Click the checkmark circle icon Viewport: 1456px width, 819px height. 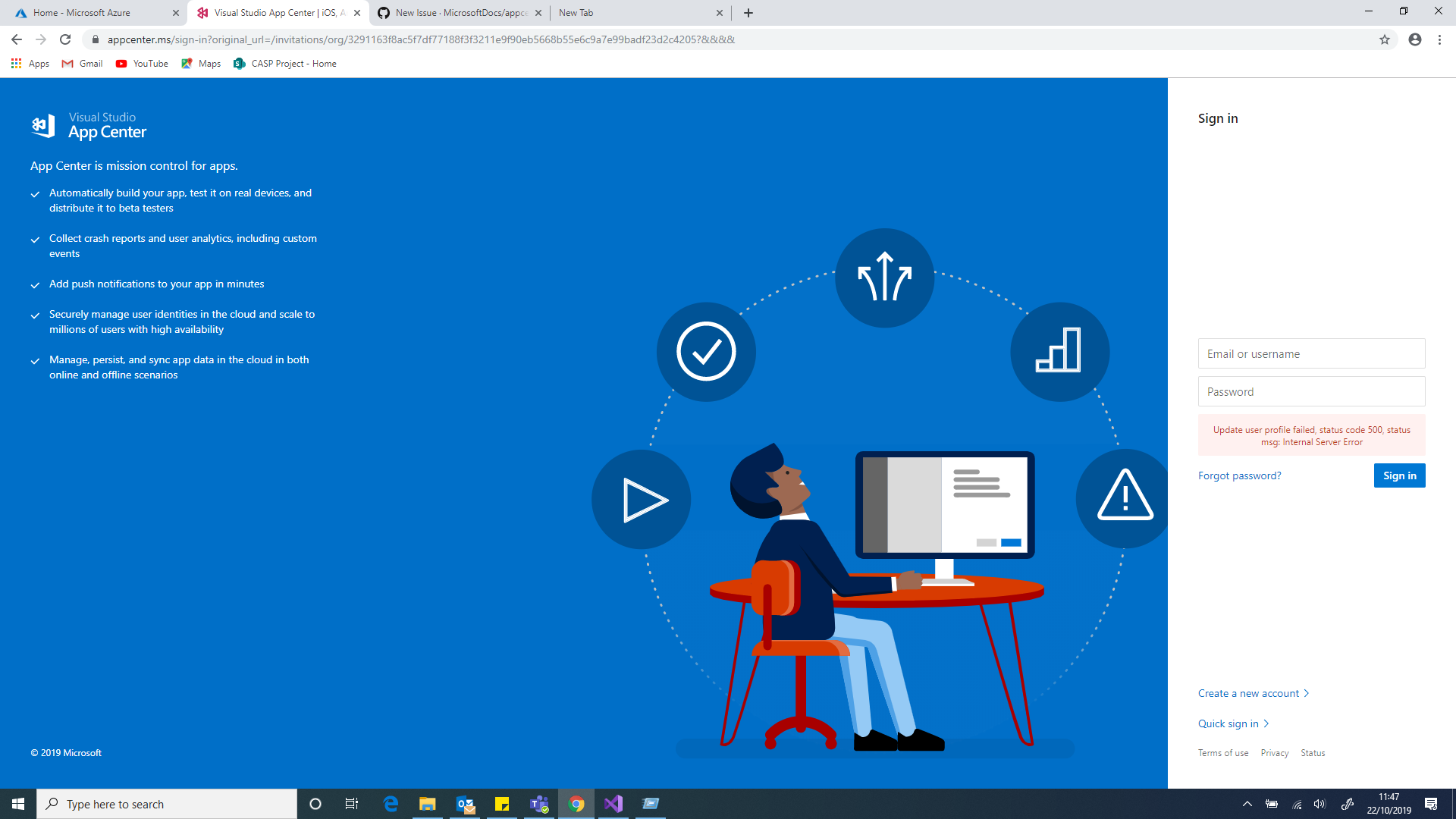(x=706, y=352)
